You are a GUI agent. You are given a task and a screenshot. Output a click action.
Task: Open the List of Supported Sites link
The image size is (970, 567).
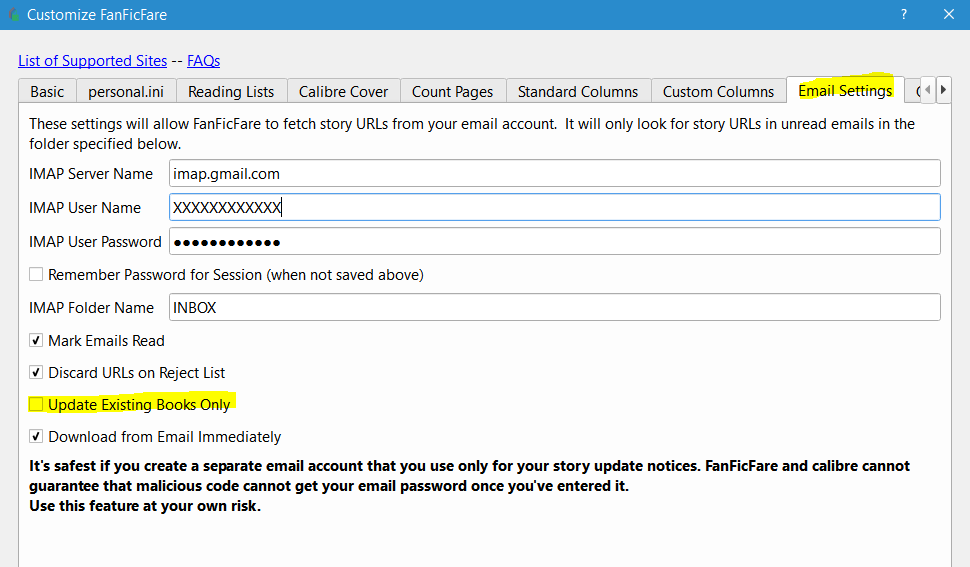pos(93,61)
